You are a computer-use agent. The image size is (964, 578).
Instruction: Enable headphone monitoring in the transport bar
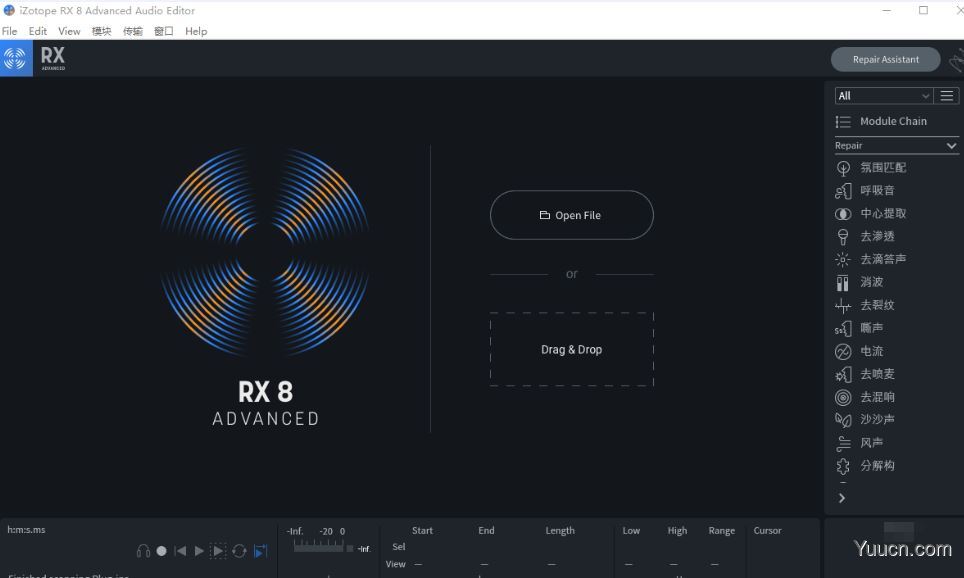pyautogui.click(x=143, y=550)
